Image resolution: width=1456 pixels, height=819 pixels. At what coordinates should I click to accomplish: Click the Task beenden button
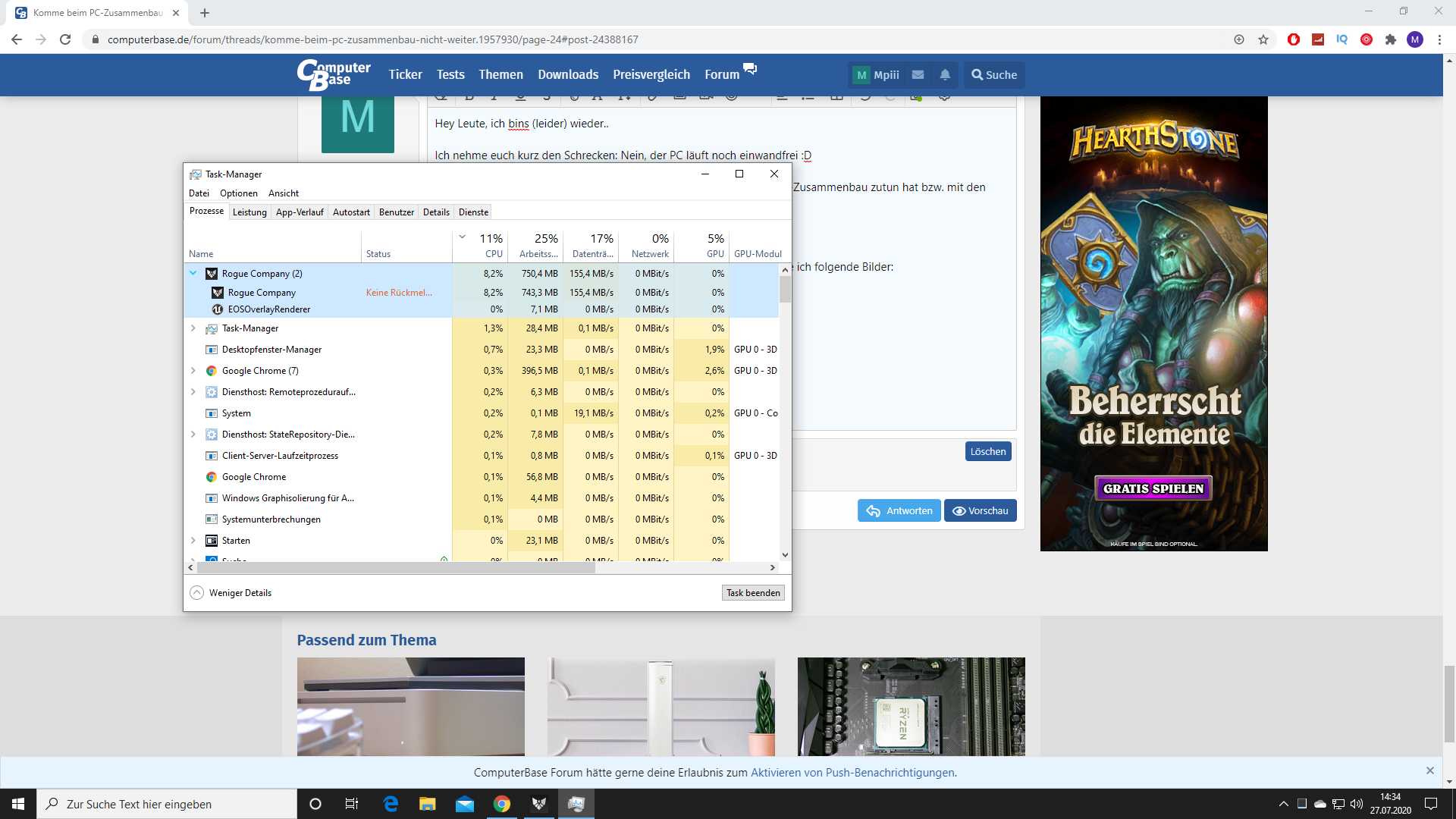pos(752,593)
